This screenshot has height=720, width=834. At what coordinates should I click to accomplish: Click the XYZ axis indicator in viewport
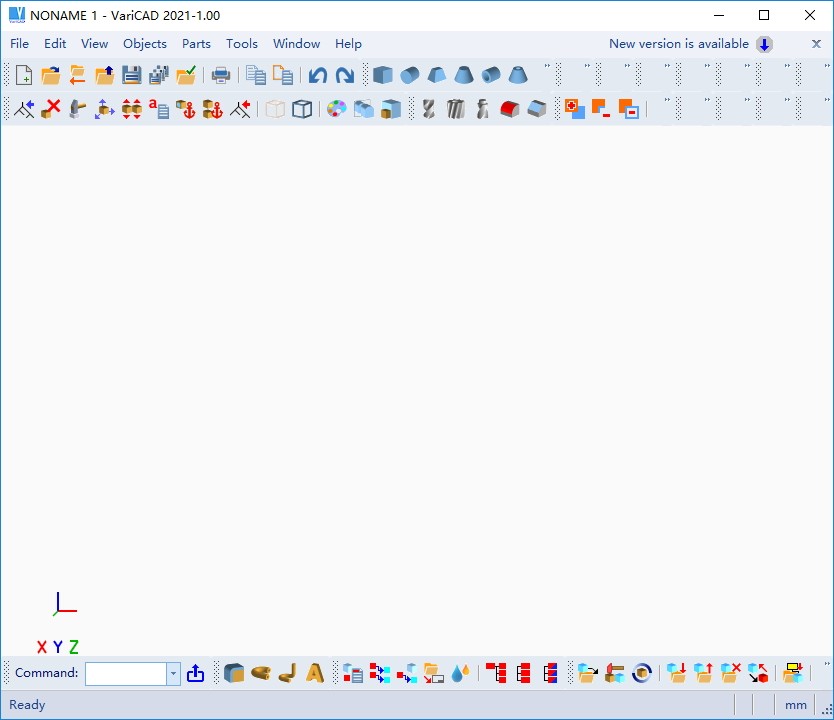(x=58, y=647)
